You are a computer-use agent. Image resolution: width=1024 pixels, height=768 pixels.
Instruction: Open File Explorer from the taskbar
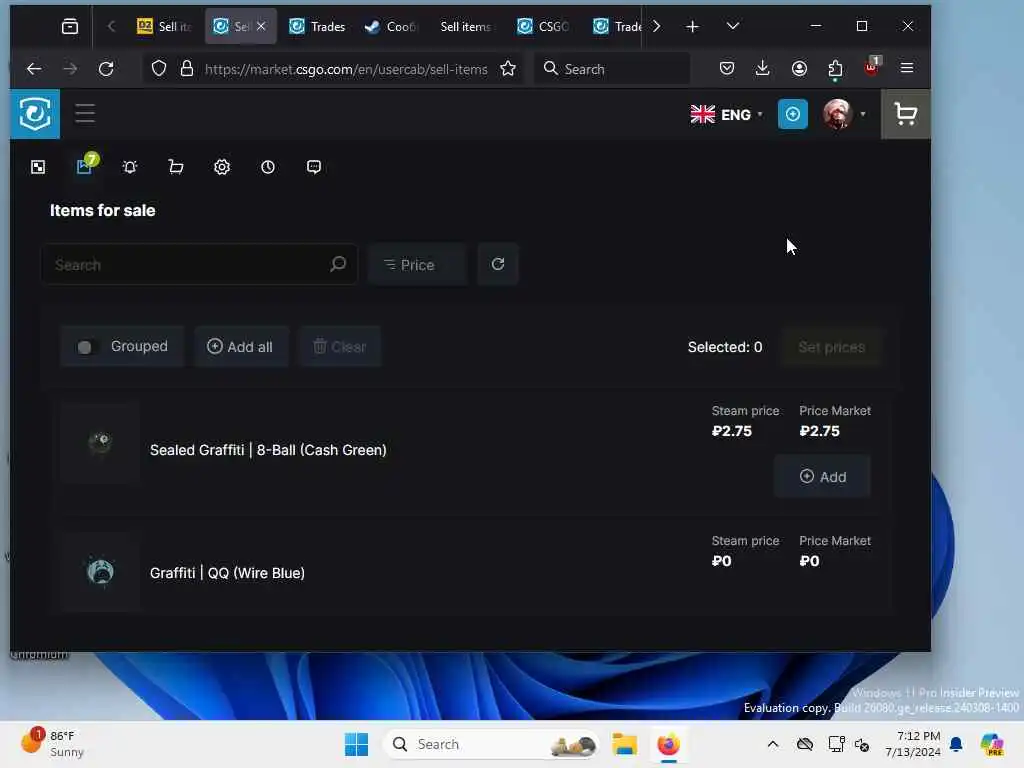pos(624,744)
